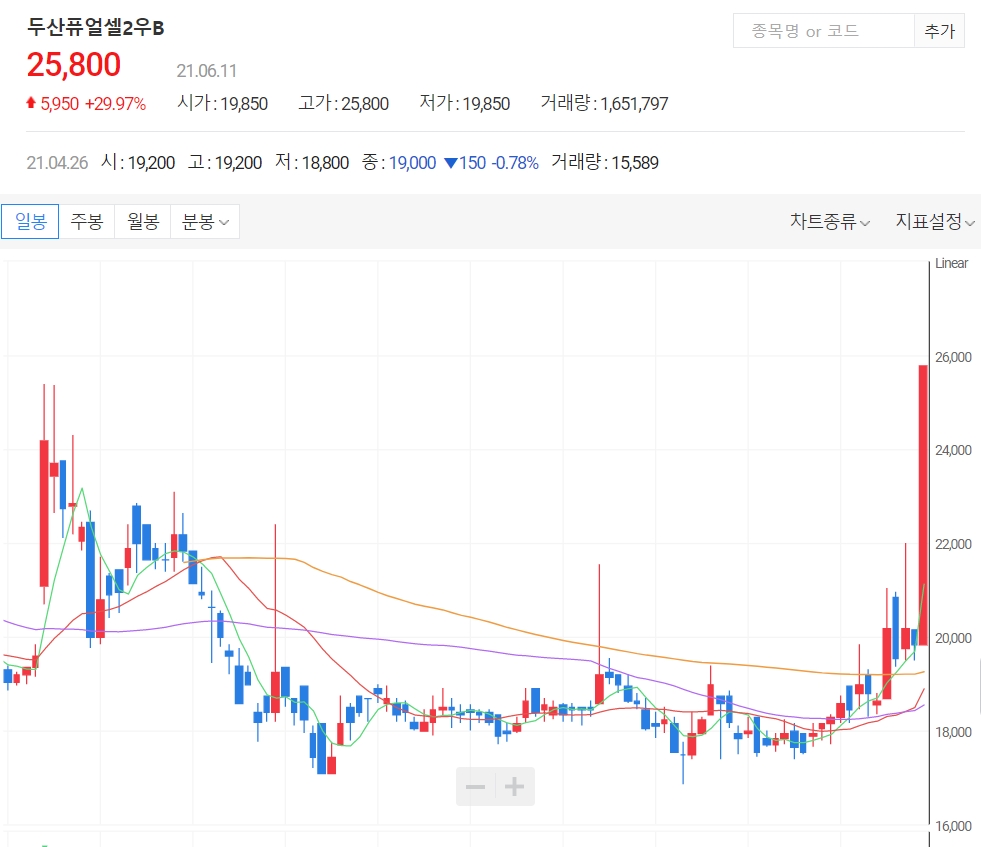Click the stock name 두산퓨얼셀2우B
This screenshot has width=981, height=847.
[x=96, y=28]
